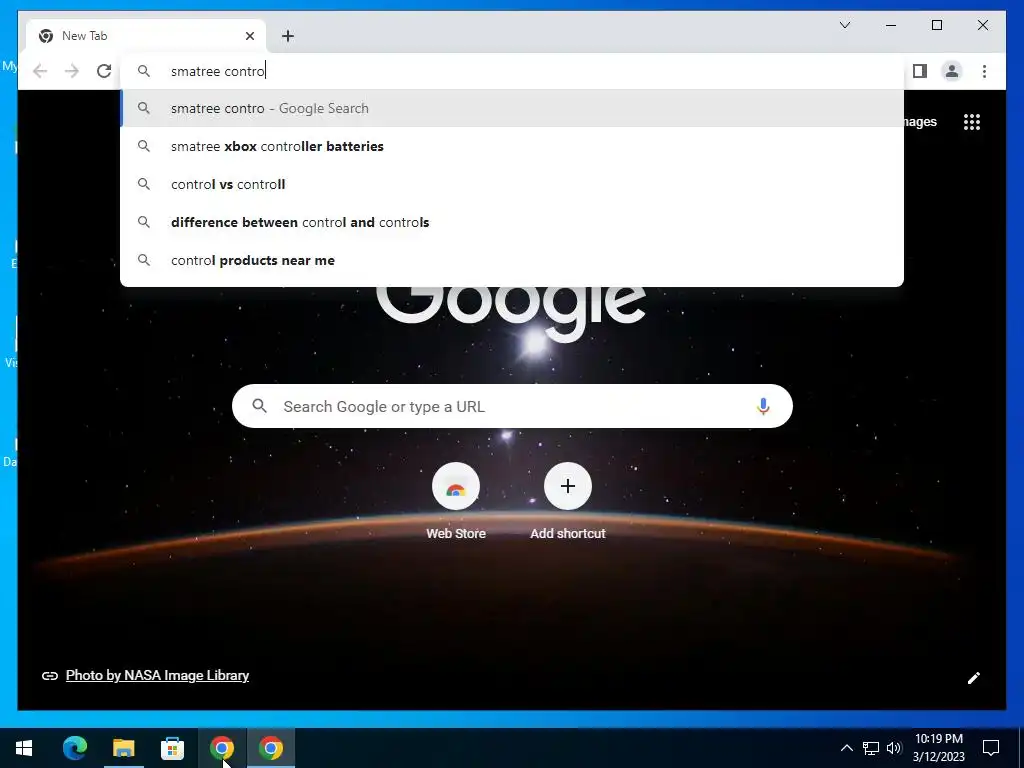The image size is (1024, 768).
Task: Maximize the Chrome window
Action: 936,25
